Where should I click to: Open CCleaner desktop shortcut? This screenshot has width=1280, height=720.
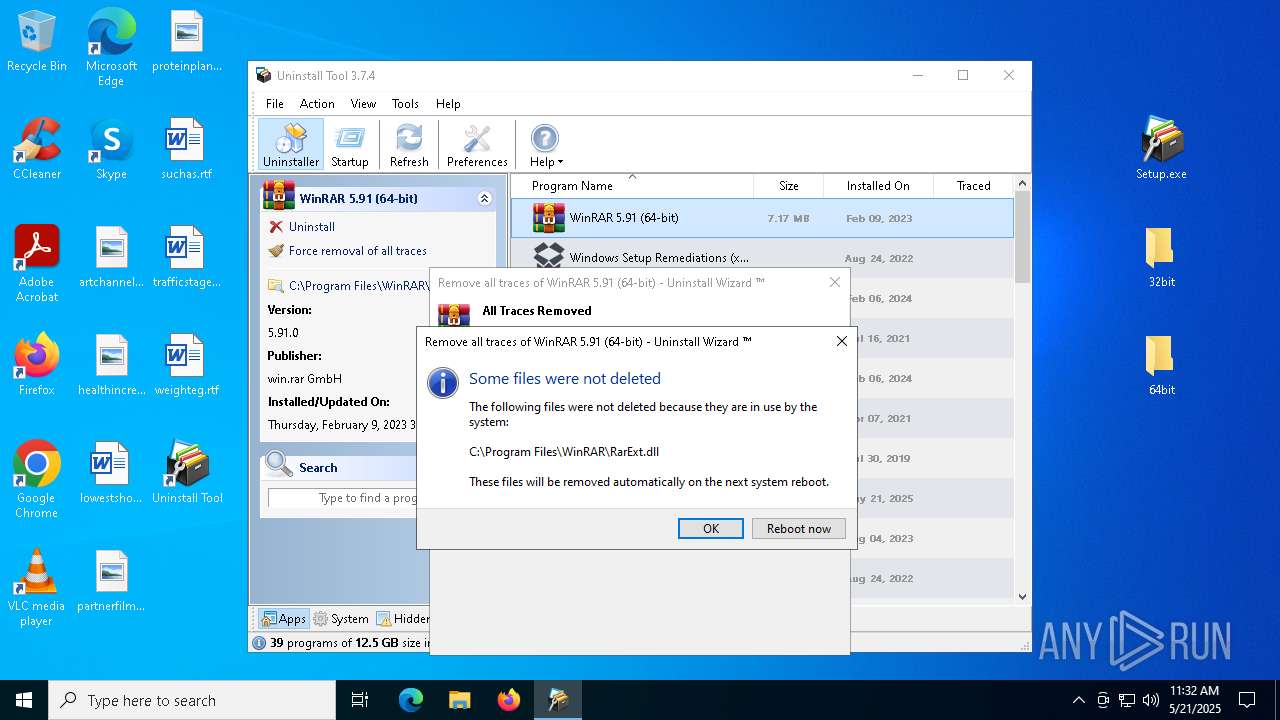click(x=37, y=149)
